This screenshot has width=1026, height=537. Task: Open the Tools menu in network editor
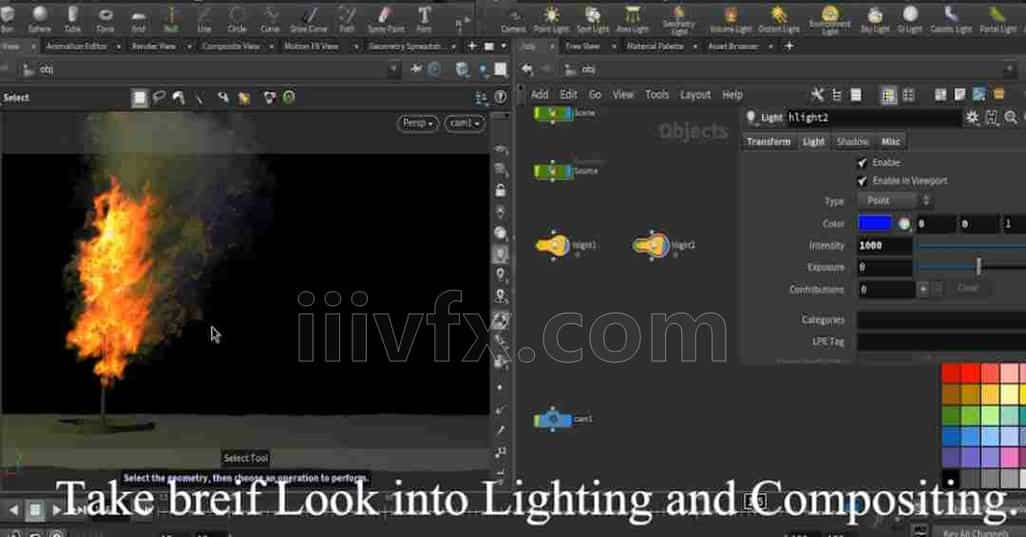657,95
